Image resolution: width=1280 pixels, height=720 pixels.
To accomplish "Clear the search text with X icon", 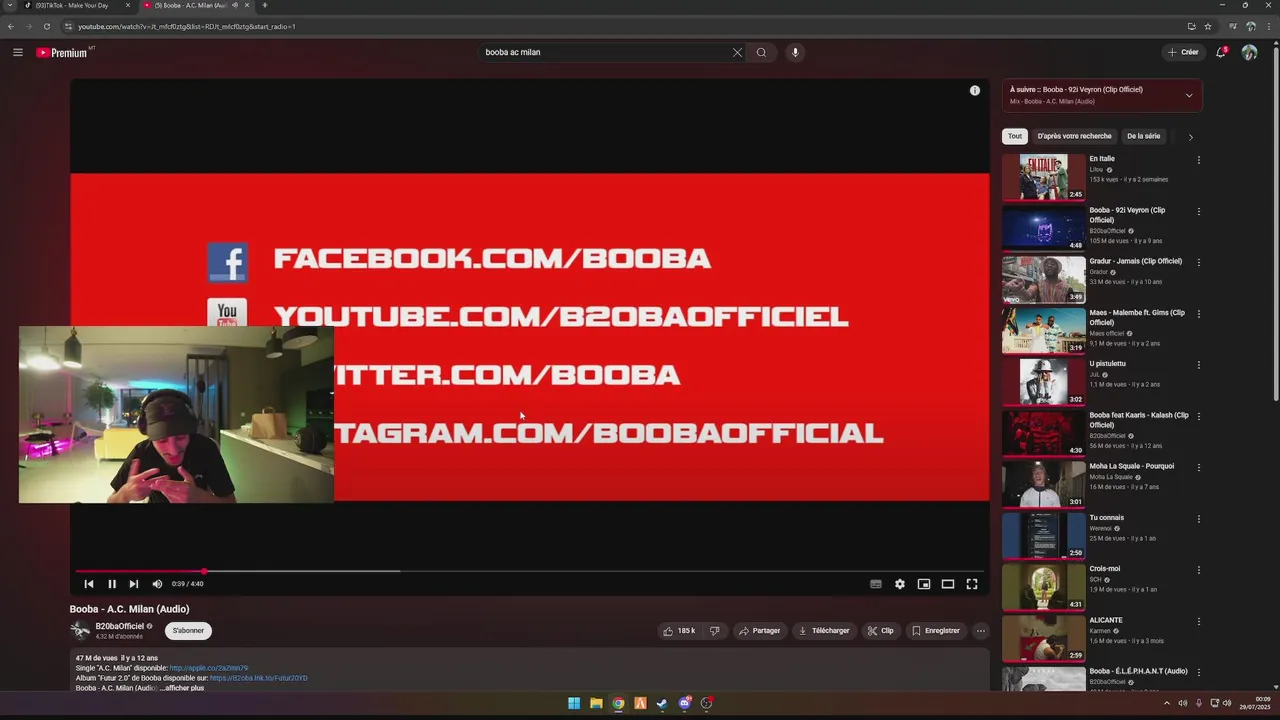I will tap(737, 52).
